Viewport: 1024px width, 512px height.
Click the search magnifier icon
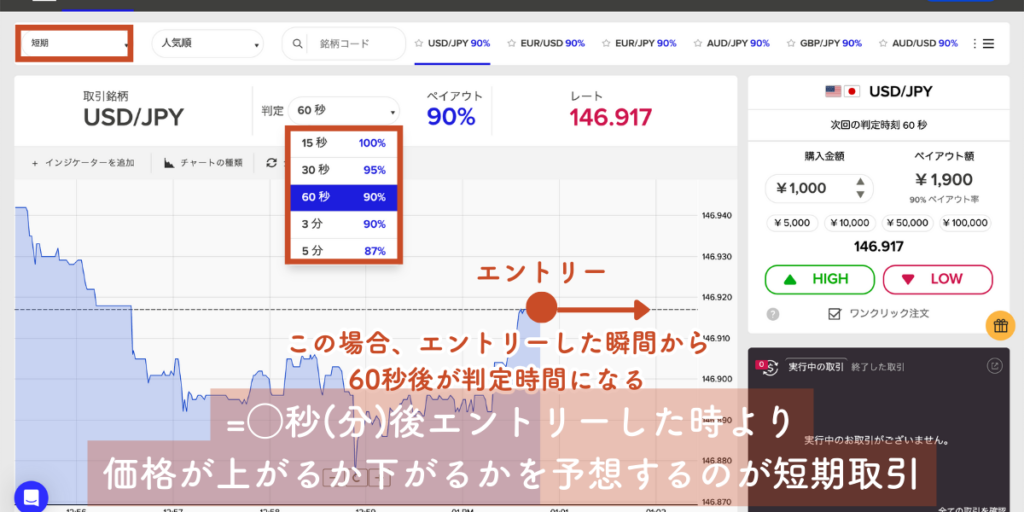click(x=297, y=44)
